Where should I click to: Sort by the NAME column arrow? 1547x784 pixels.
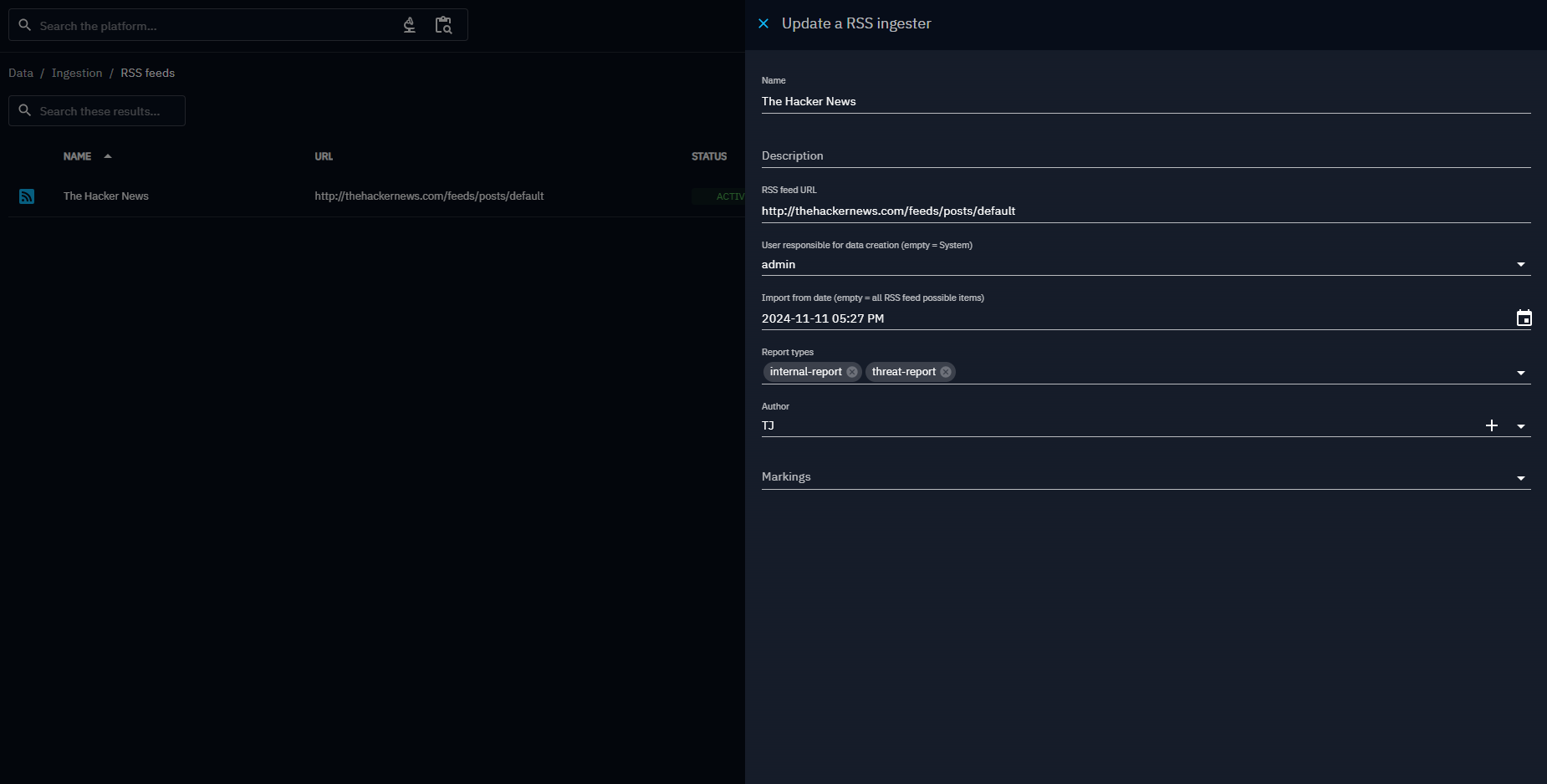[108, 156]
